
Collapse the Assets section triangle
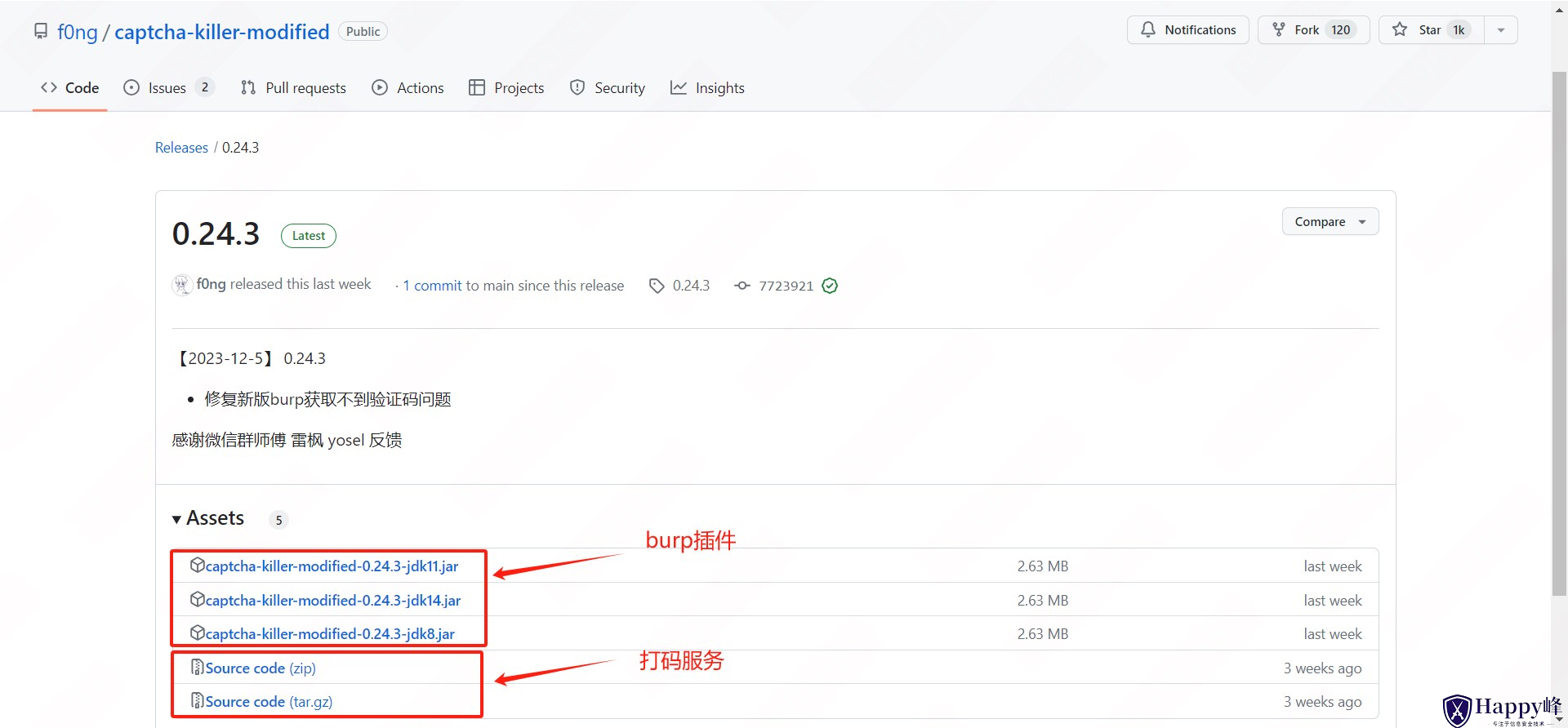coord(176,519)
